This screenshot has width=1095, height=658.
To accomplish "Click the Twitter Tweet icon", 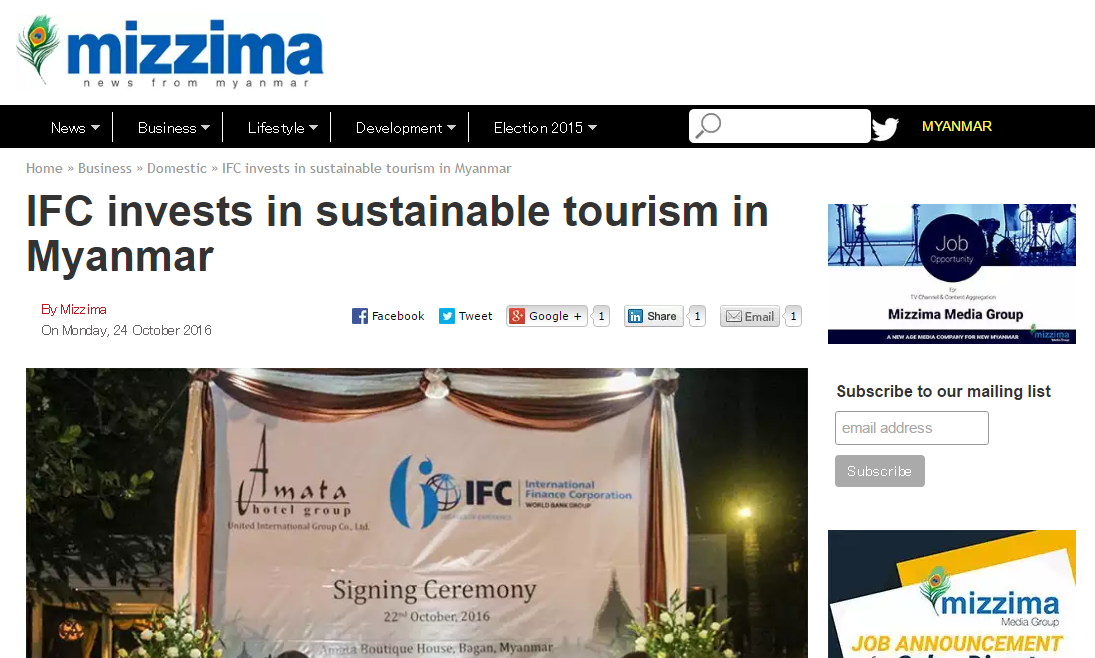I will pyautogui.click(x=447, y=316).
